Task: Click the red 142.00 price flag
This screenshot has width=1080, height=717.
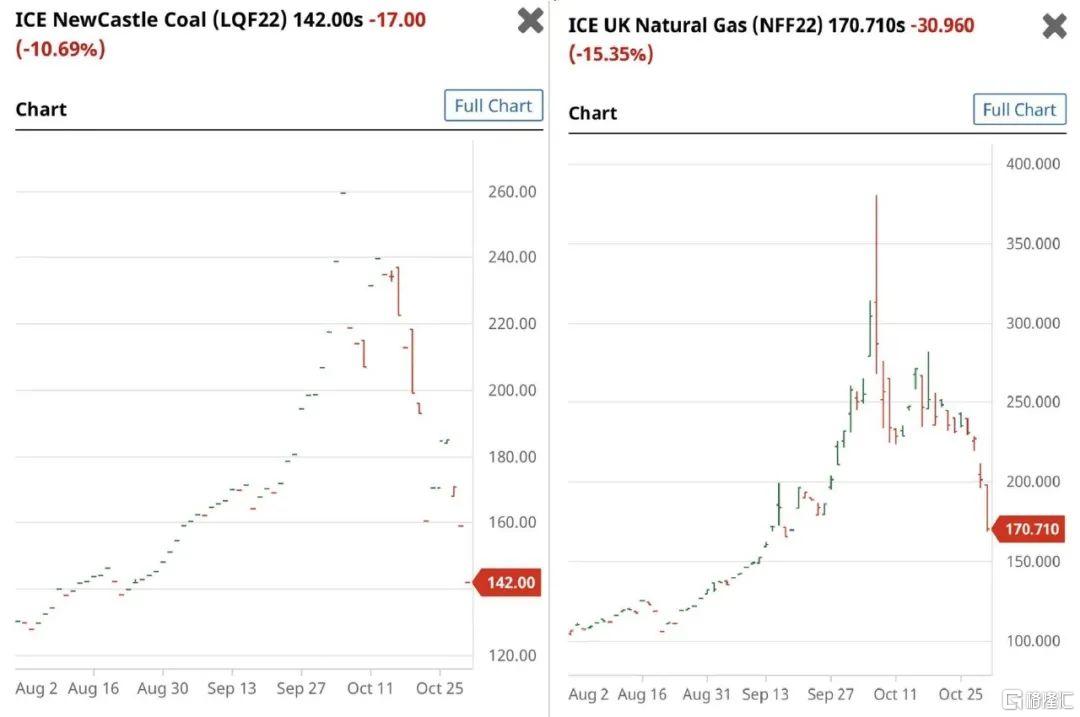Action: coord(510,582)
